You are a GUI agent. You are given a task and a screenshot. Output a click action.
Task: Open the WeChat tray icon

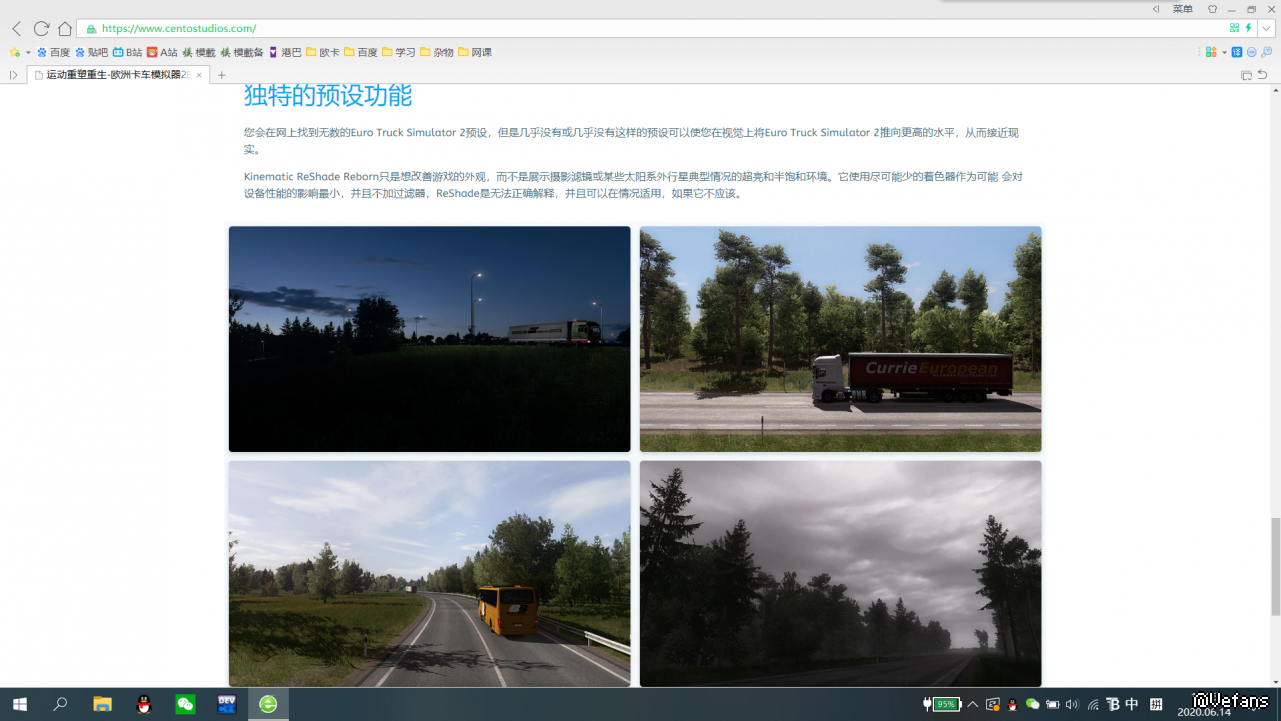tap(1033, 704)
